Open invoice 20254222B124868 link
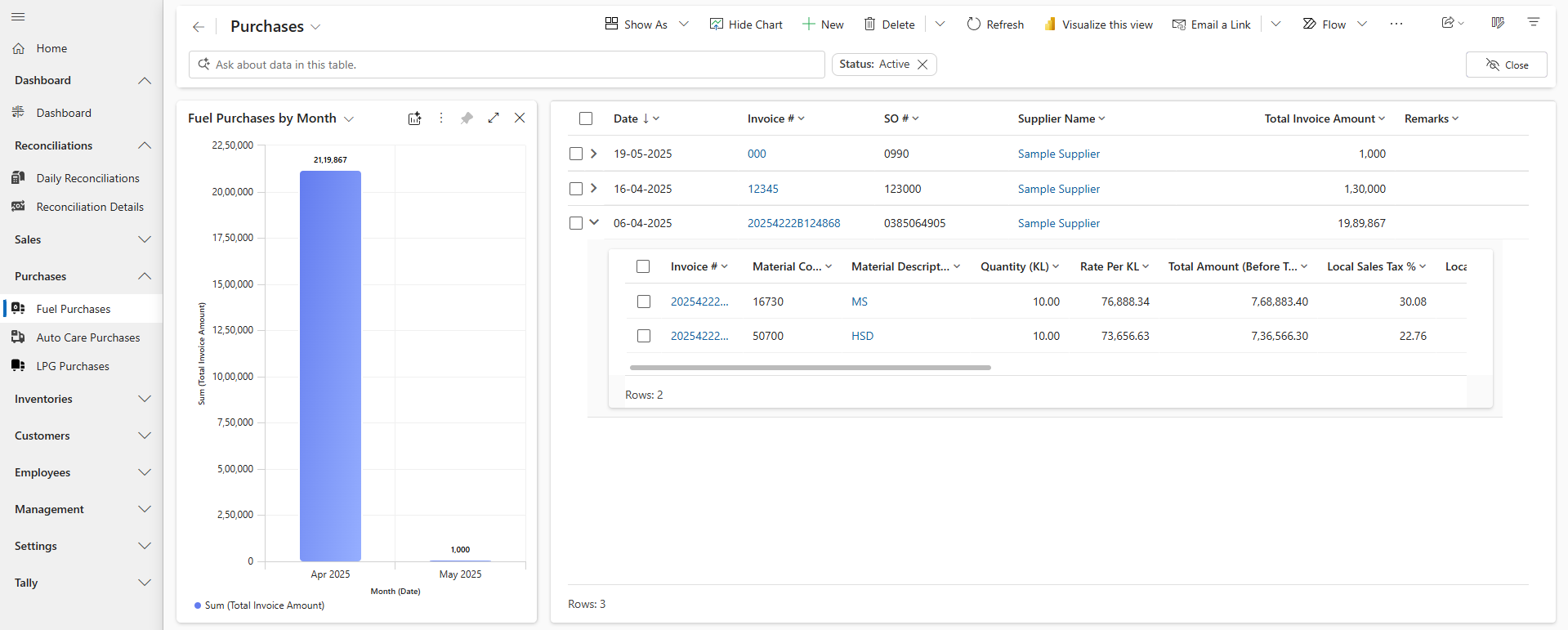Screen dimensions: 1568x630 pyautogui.click(x=793, y=223)
